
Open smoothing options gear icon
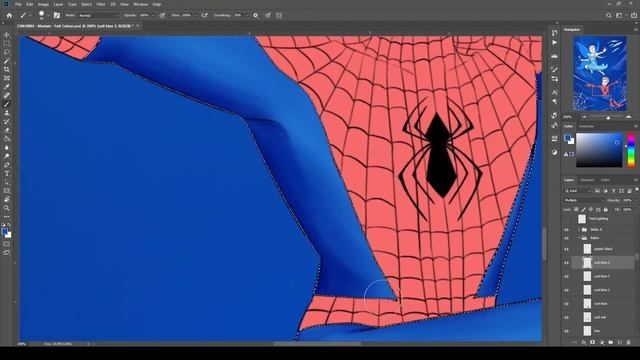pyautogui.click(x=256, y=16)
